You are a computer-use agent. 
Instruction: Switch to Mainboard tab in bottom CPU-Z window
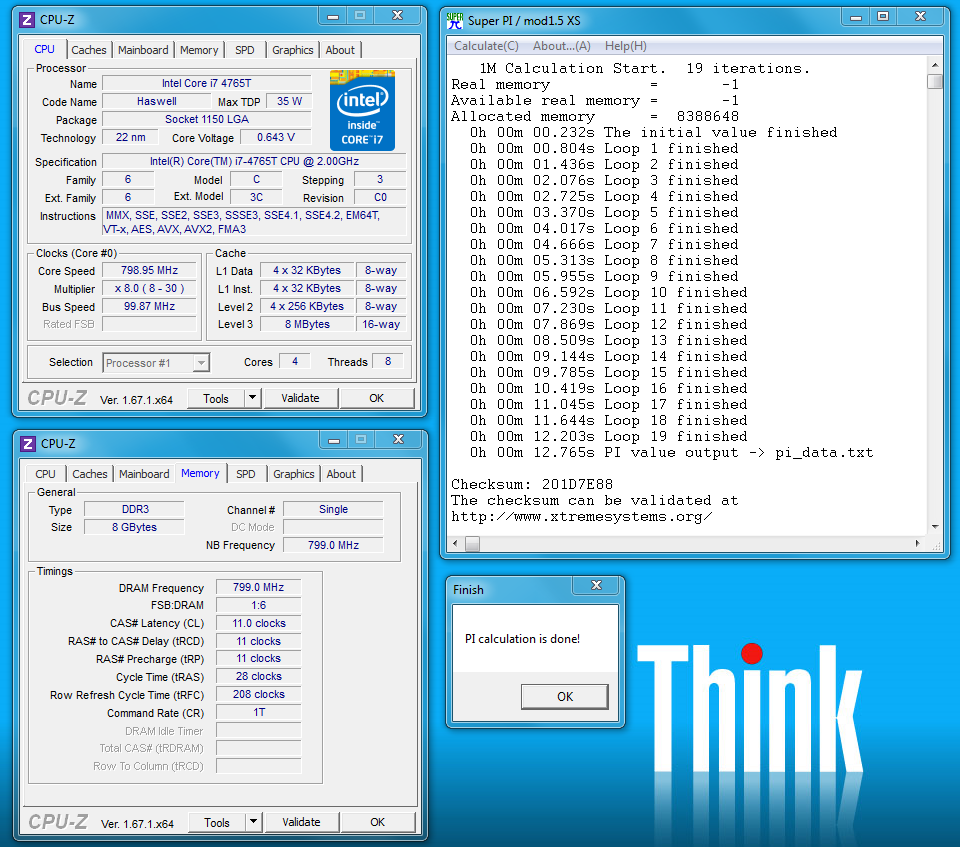tap(144, 474)
